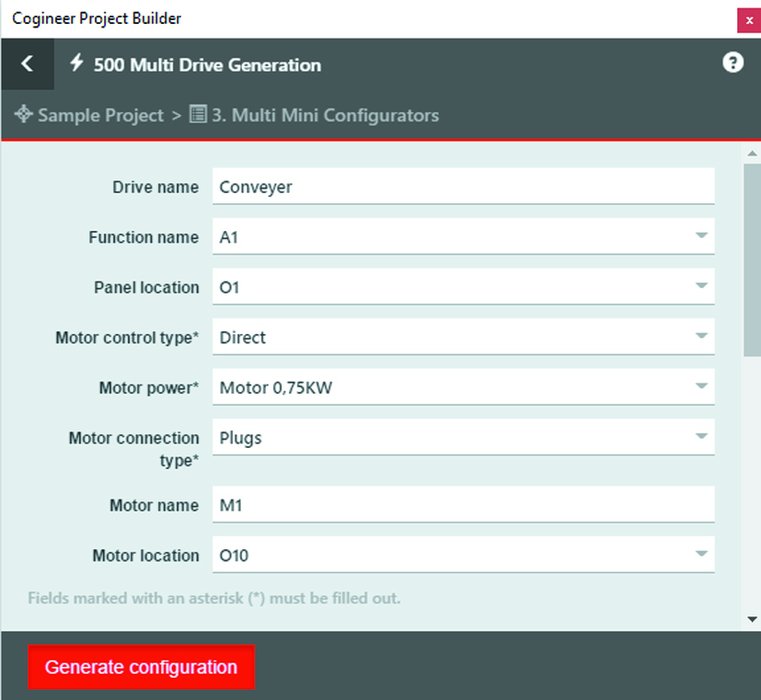The width and height of the screenshot is (761, 700).
Task: Close the Cogineer Project Builder window
Action: point(748,19)
